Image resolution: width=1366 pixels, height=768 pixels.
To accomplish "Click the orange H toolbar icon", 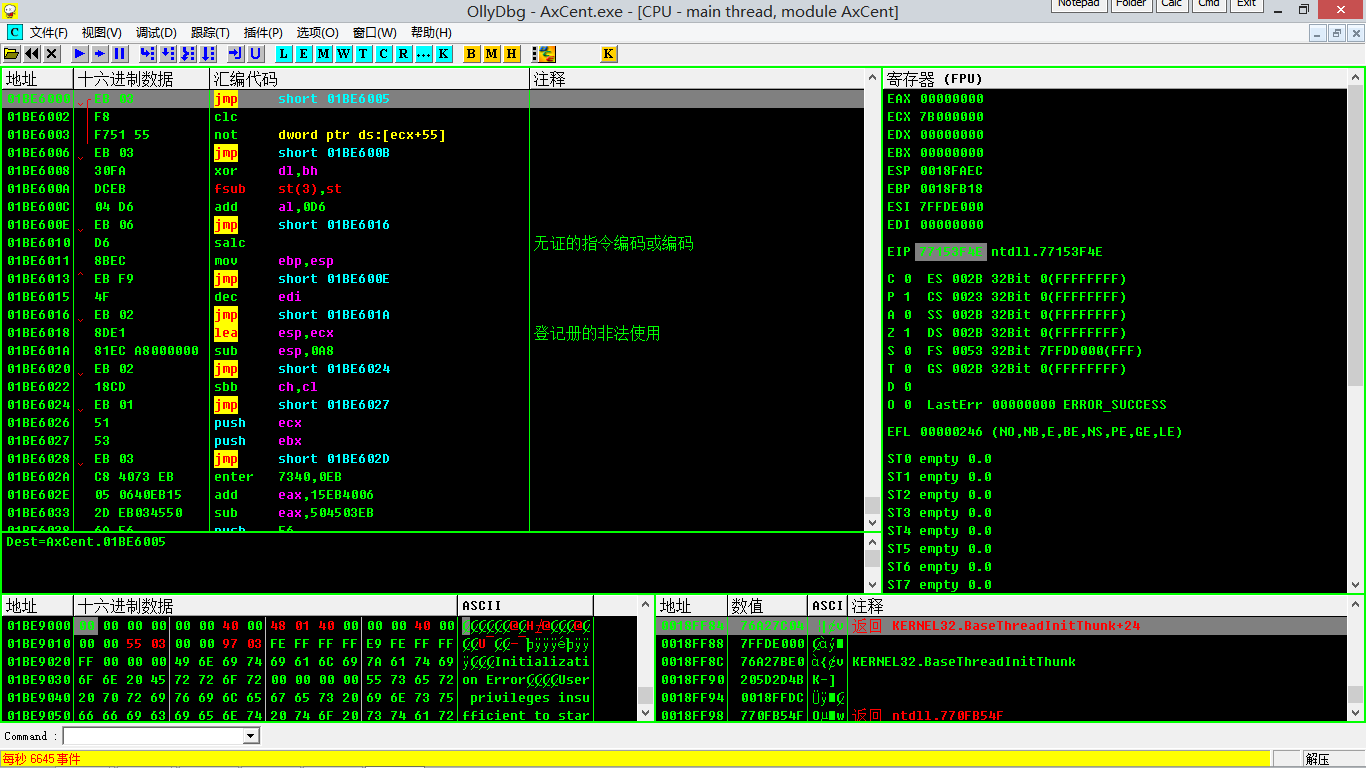I will pos(512,53).
